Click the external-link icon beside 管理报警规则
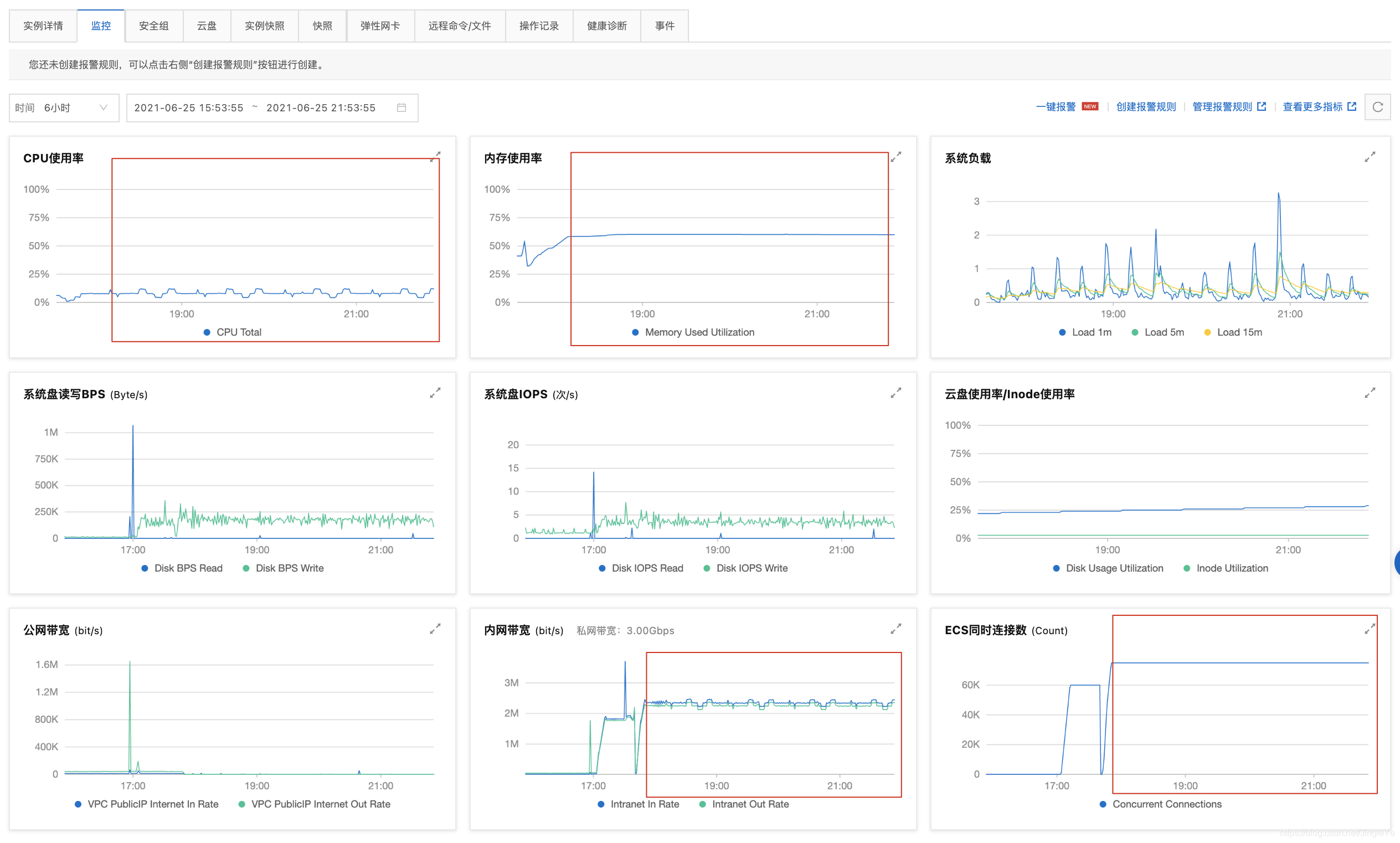1400x843 pixels. click(x=1262, y=106)
